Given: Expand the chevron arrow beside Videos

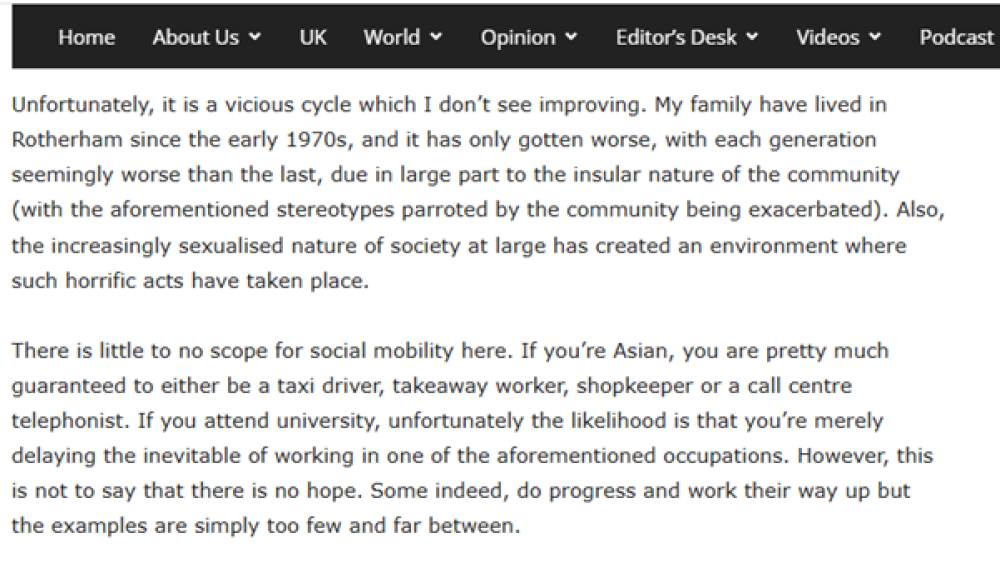Looking at the screenshot, I should [x=876, y=38].
